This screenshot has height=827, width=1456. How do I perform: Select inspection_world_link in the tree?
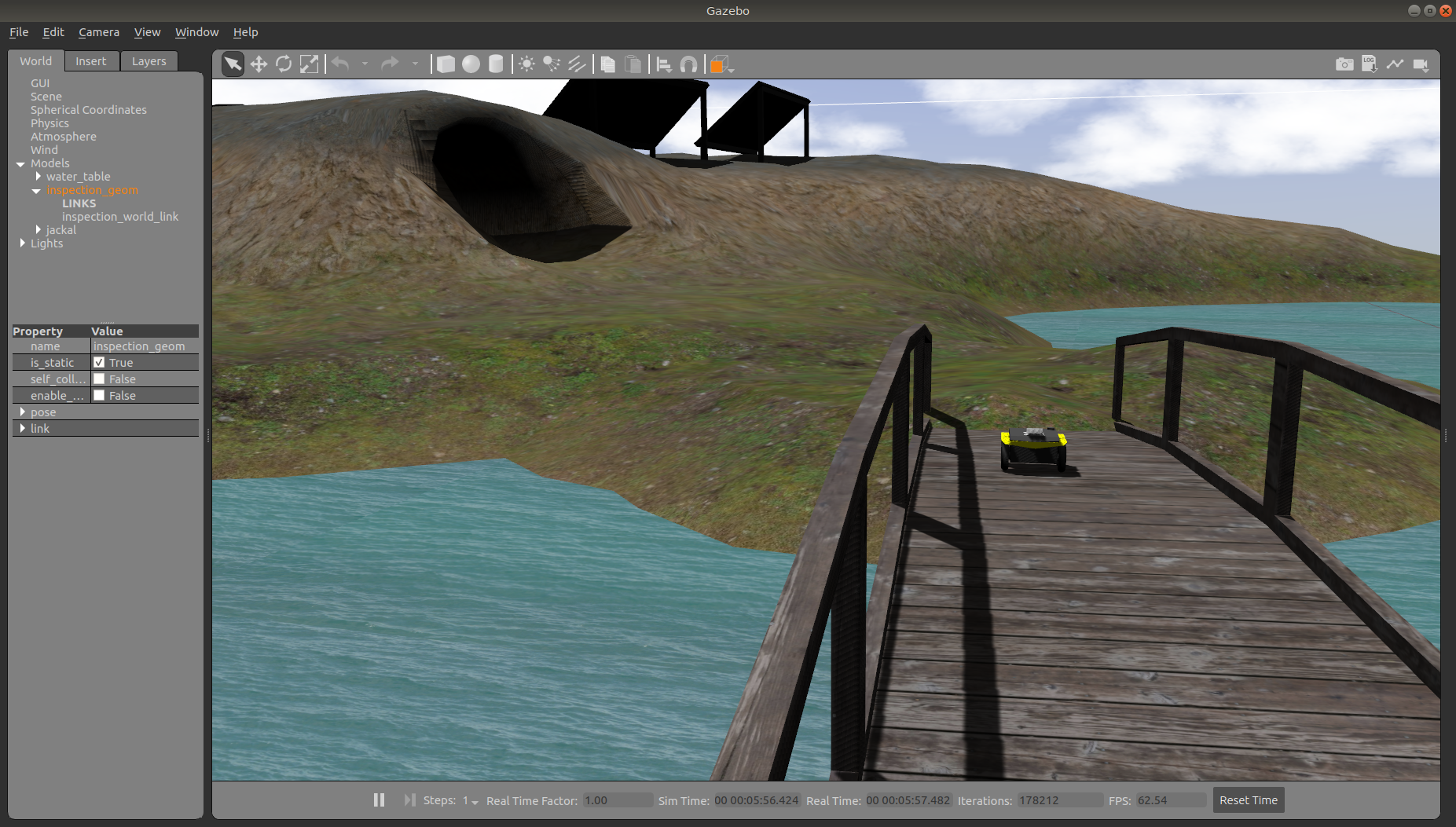click(x=120, y=217)
